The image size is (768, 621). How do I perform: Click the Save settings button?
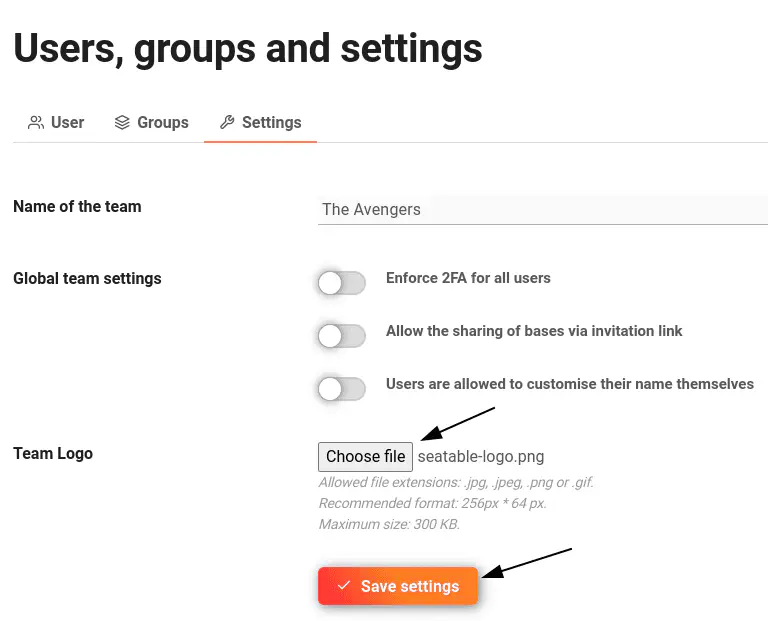(398, 586)
